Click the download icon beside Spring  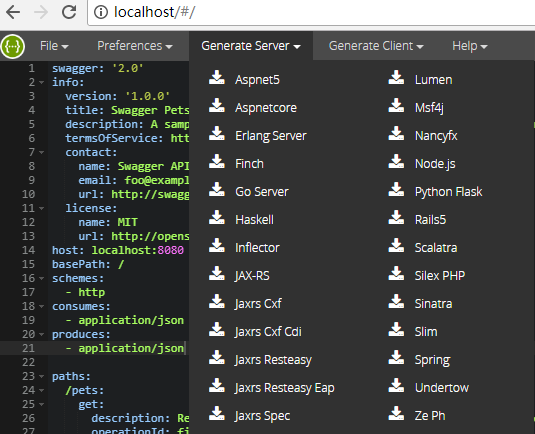click(396, 357)
